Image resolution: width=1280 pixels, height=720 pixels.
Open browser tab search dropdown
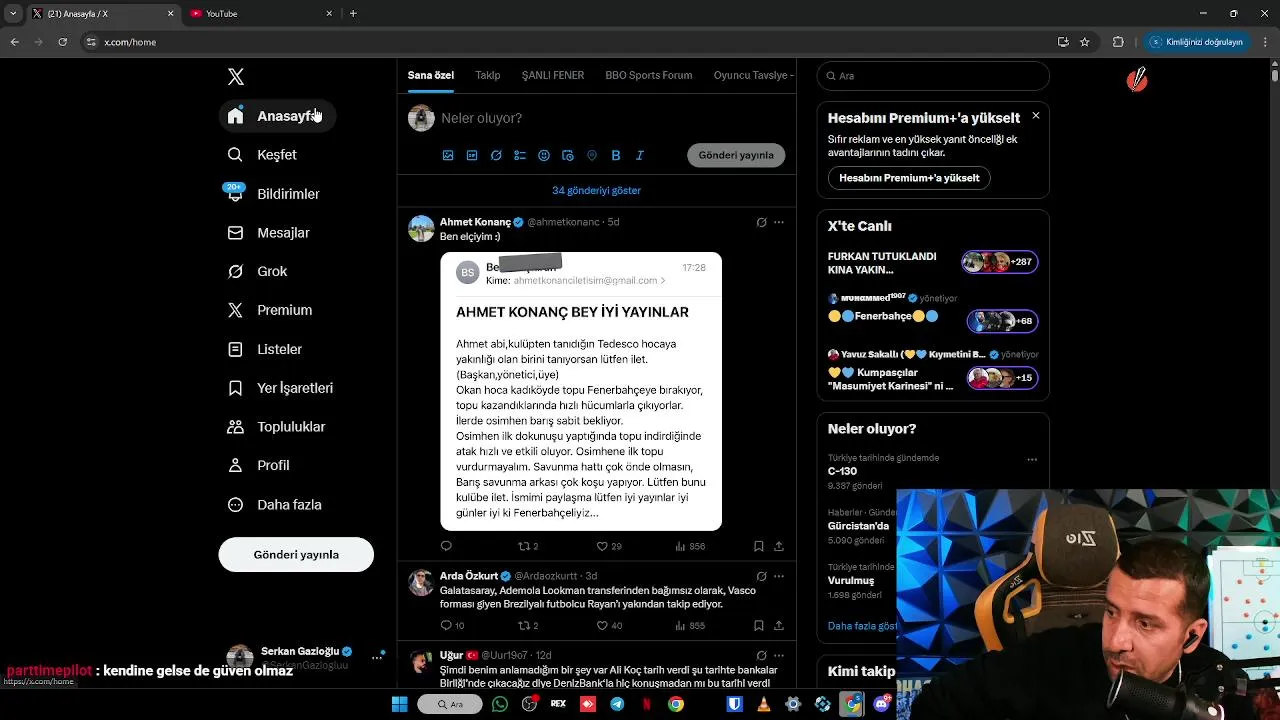pos(13,13)
